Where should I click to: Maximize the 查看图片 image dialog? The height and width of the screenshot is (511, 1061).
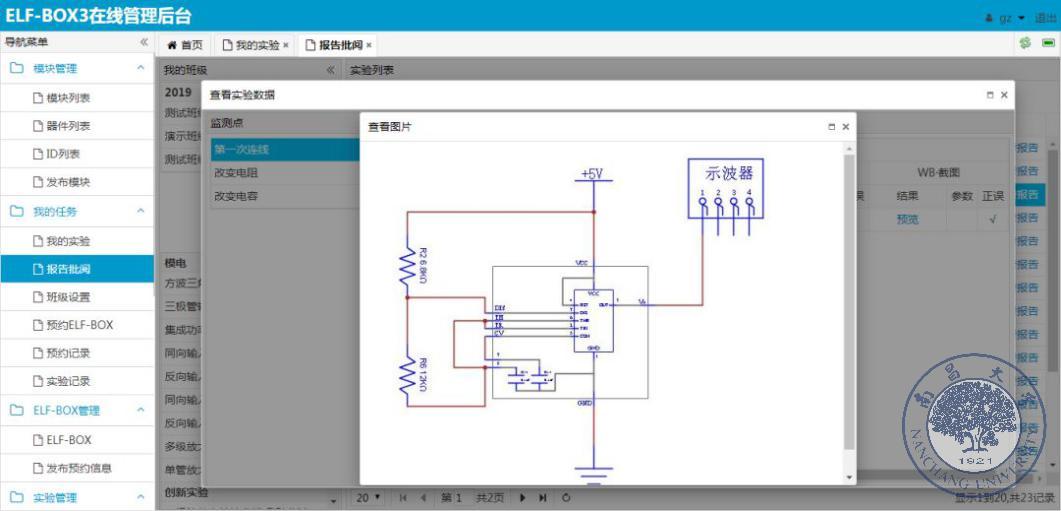(830, 127)
